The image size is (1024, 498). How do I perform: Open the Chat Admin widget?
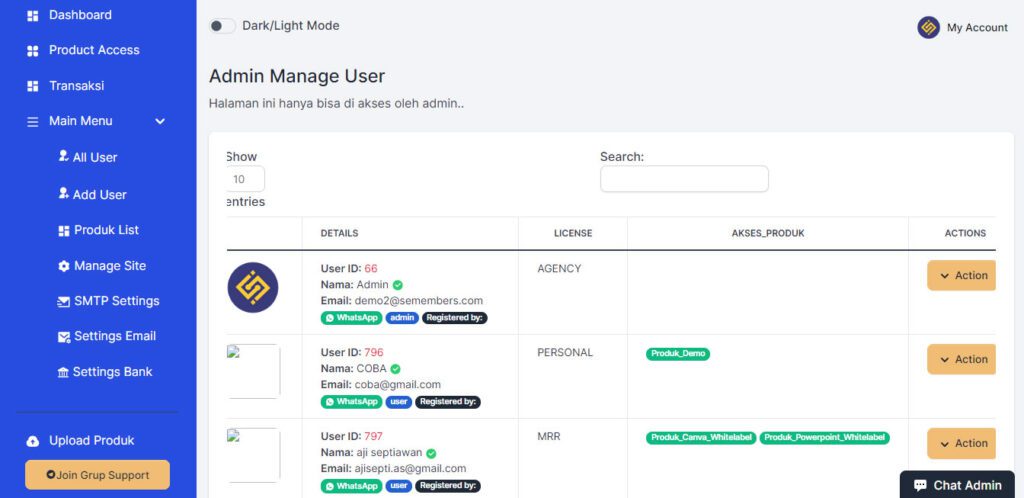click(957, 485)
